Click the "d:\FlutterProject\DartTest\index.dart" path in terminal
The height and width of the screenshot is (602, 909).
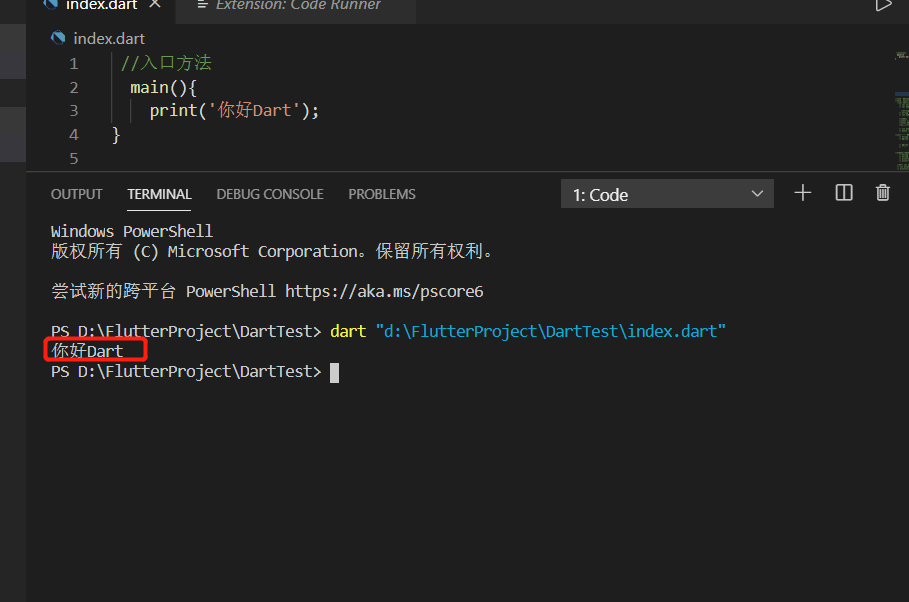(x=550, y=331)
